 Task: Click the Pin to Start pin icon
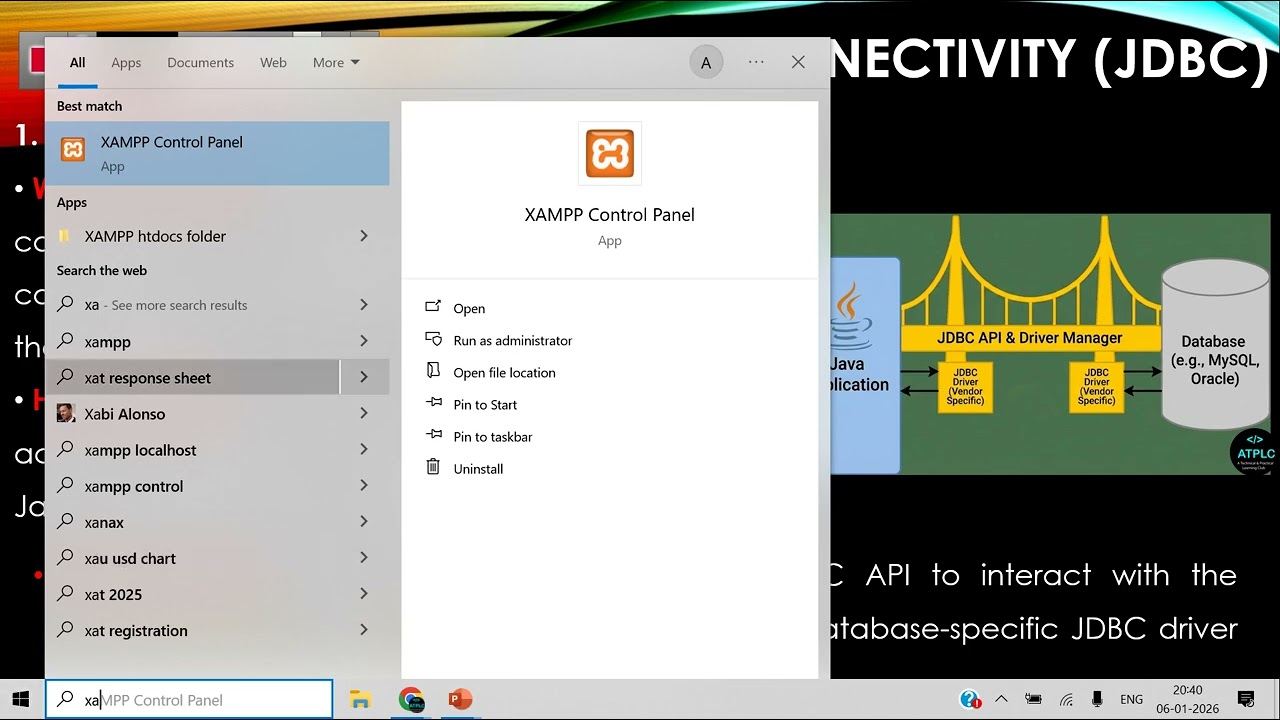click(x=433, y=403)
